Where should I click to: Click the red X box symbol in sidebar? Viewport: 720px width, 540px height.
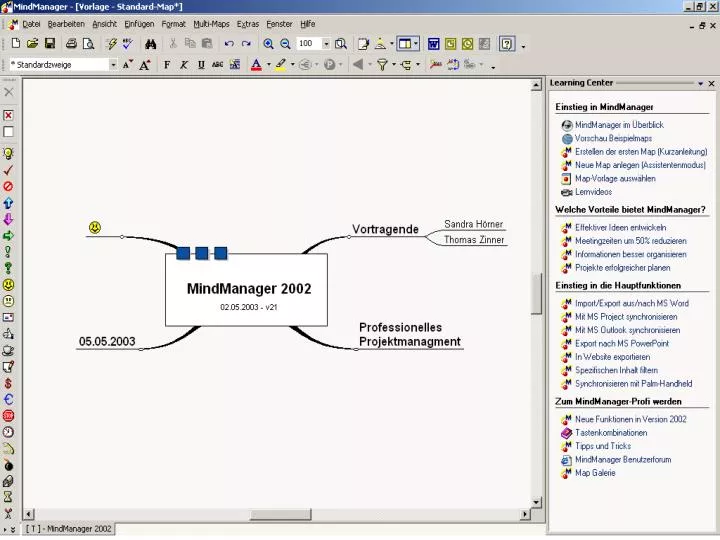tap(8, 115)
